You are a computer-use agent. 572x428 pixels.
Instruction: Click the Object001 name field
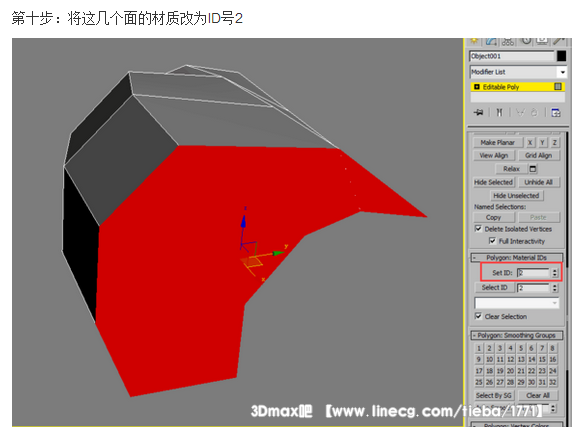(512, 56)
